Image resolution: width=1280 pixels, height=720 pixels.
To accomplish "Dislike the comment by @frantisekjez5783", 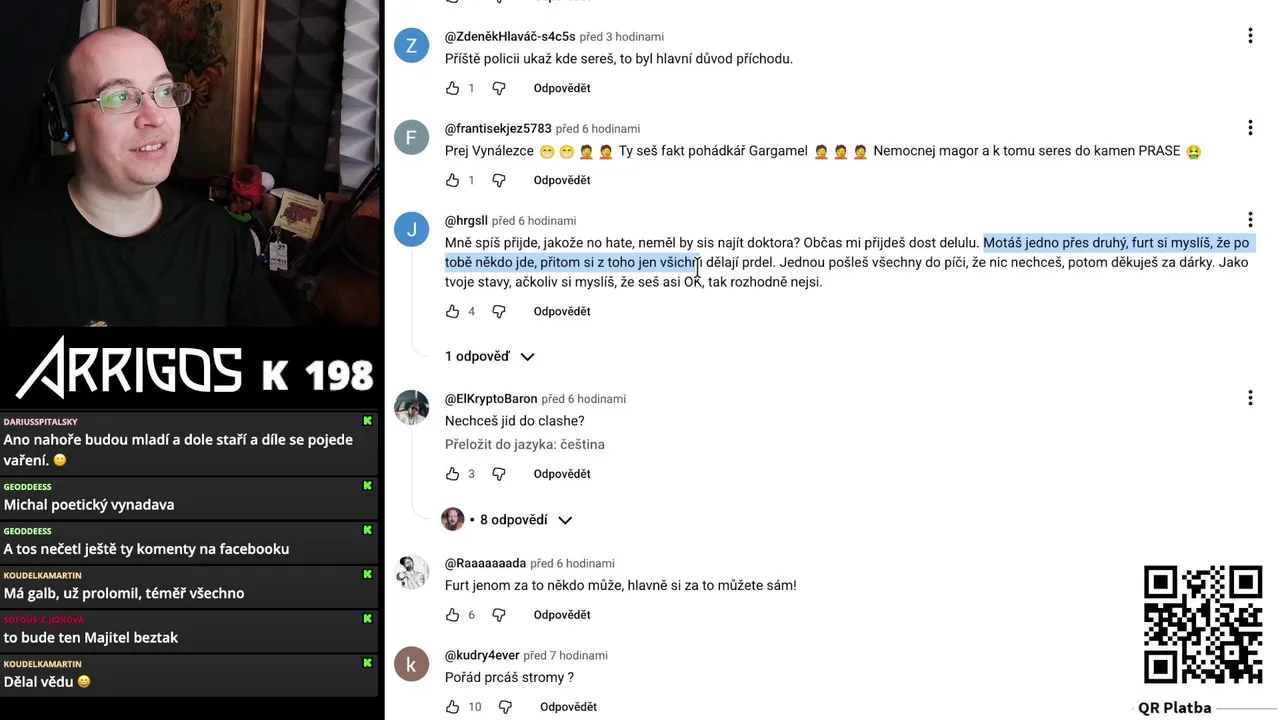I will [499, 180].
